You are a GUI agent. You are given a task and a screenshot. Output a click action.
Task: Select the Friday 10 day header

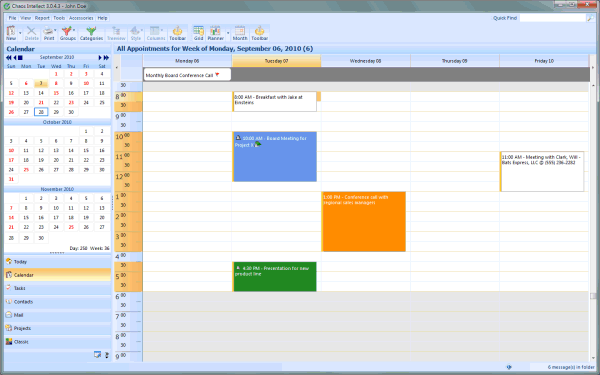[x=544, y=61]
